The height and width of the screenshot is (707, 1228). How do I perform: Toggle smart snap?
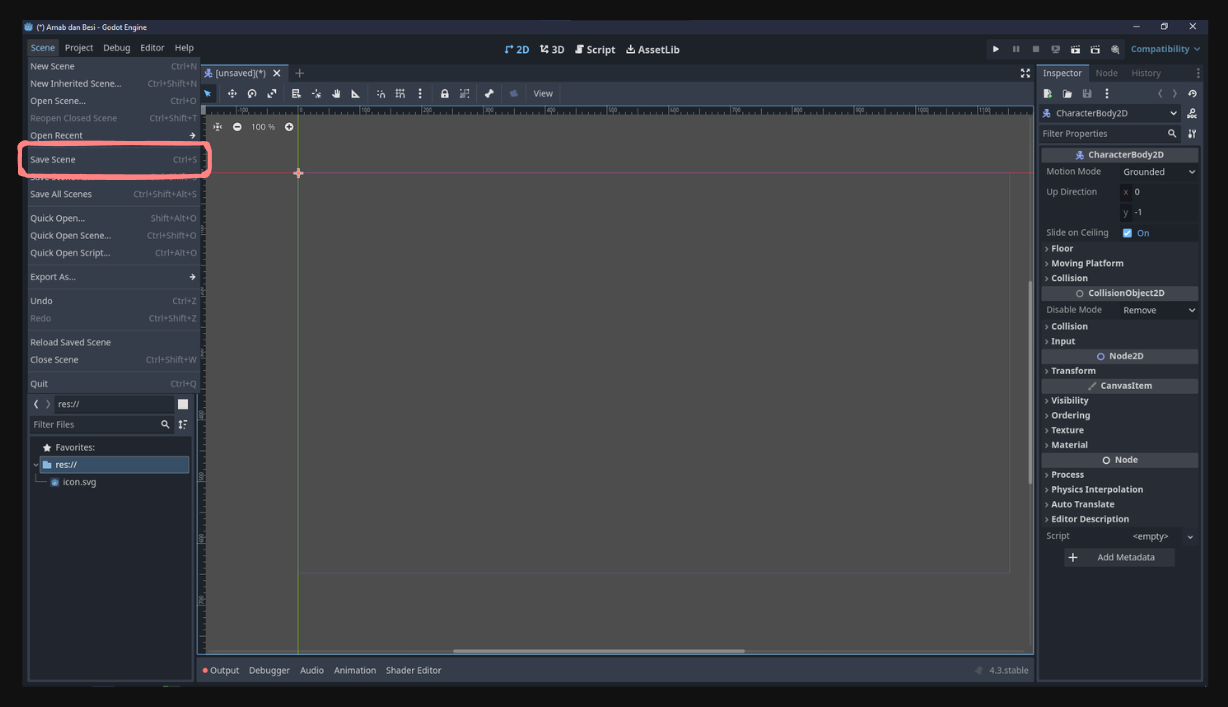coord(381,93)
